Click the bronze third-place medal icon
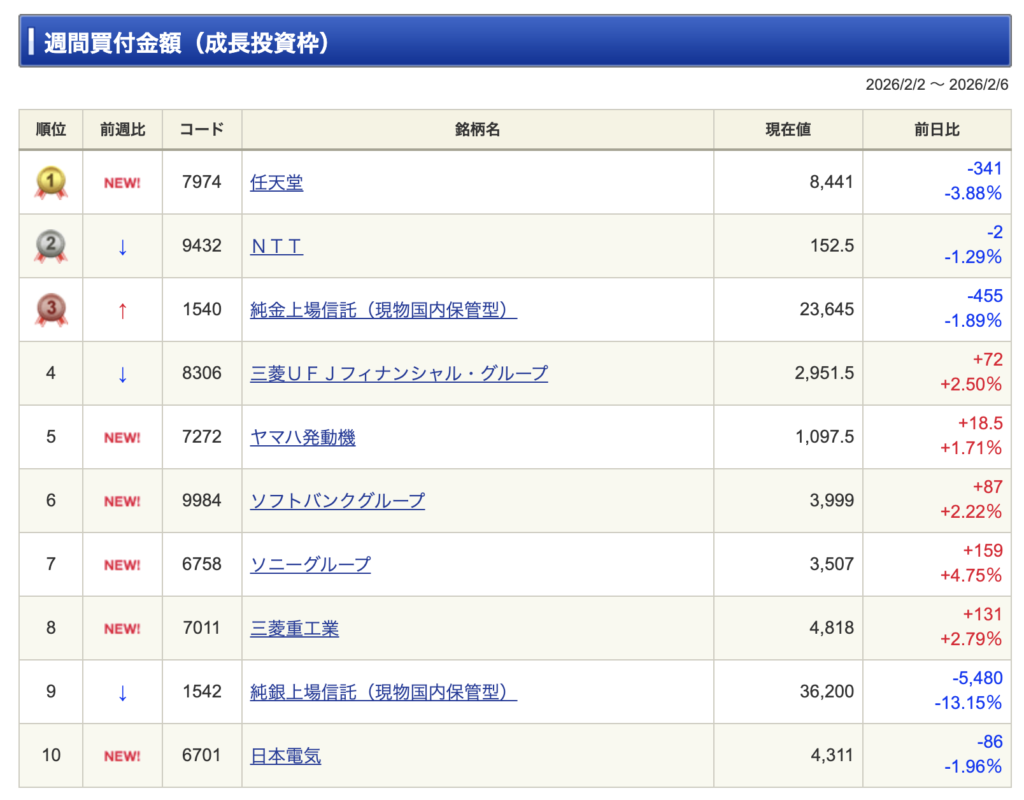Image resolution: width=1024 pixels, height=800 pixels. (51, 310)
